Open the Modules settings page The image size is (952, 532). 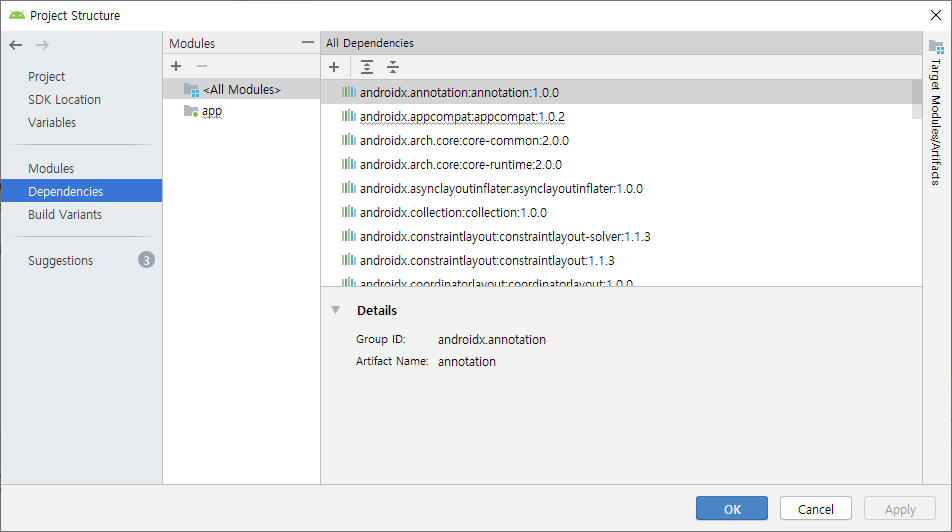pyautogui.click(x=51, y=168)
